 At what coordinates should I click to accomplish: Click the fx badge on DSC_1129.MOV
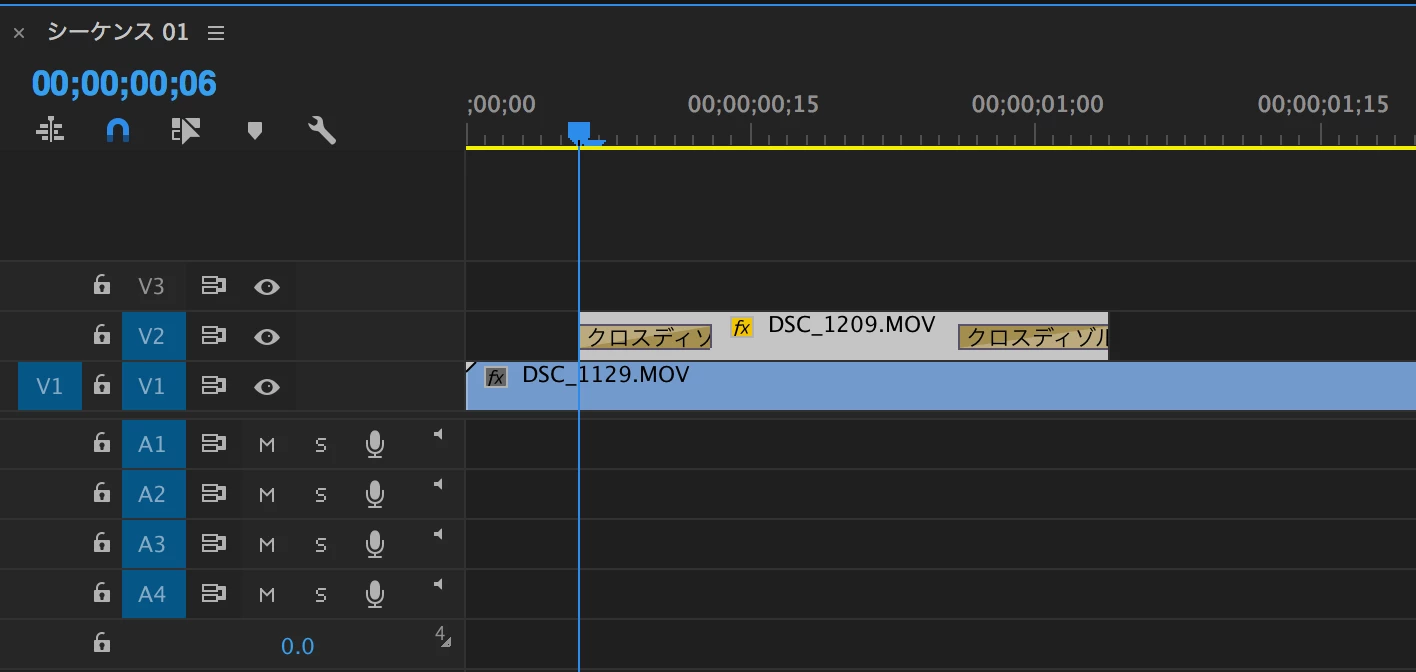(x=495, y=377)
